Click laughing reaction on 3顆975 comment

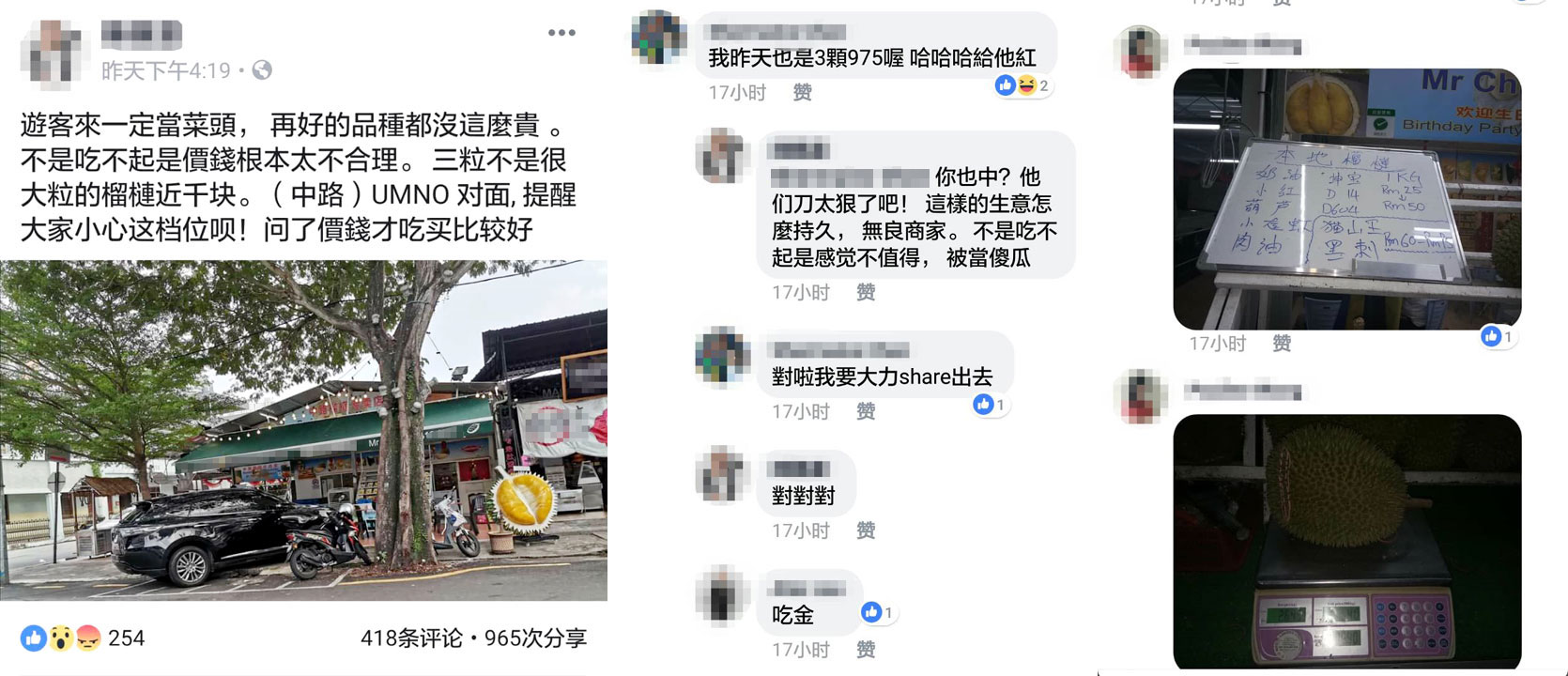click(1027, 85)
